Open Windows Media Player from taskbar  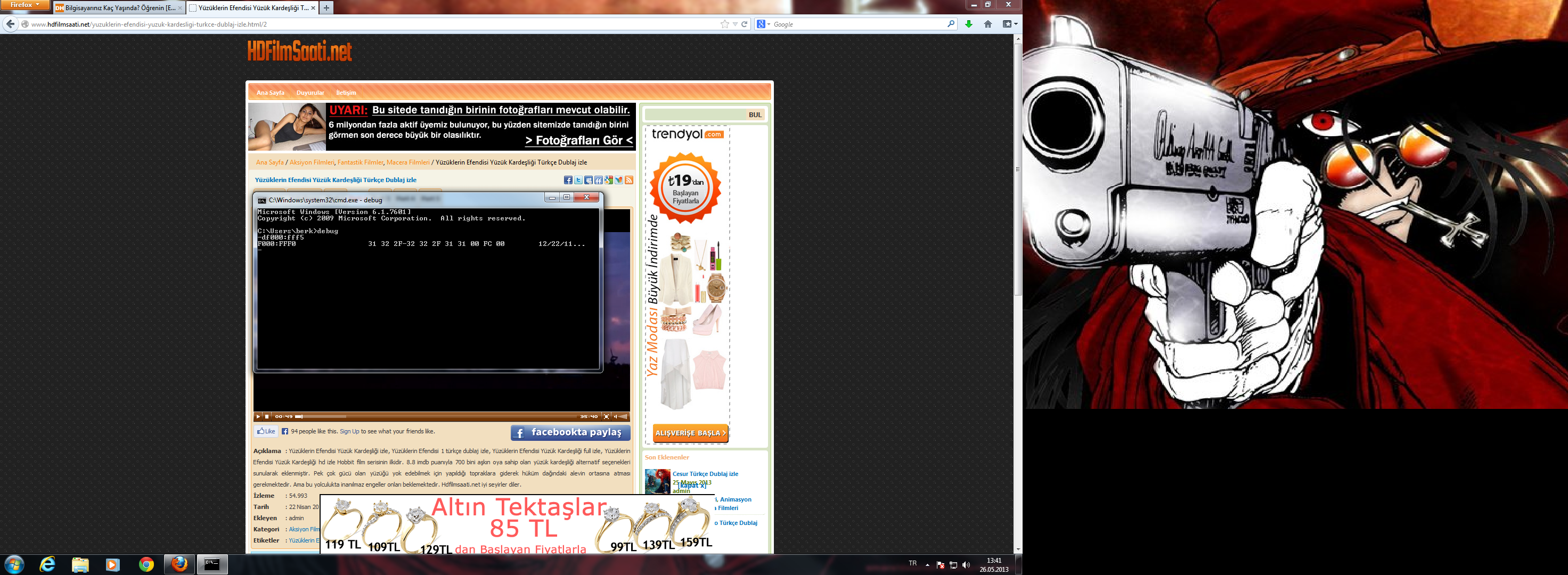coord(112,565)
